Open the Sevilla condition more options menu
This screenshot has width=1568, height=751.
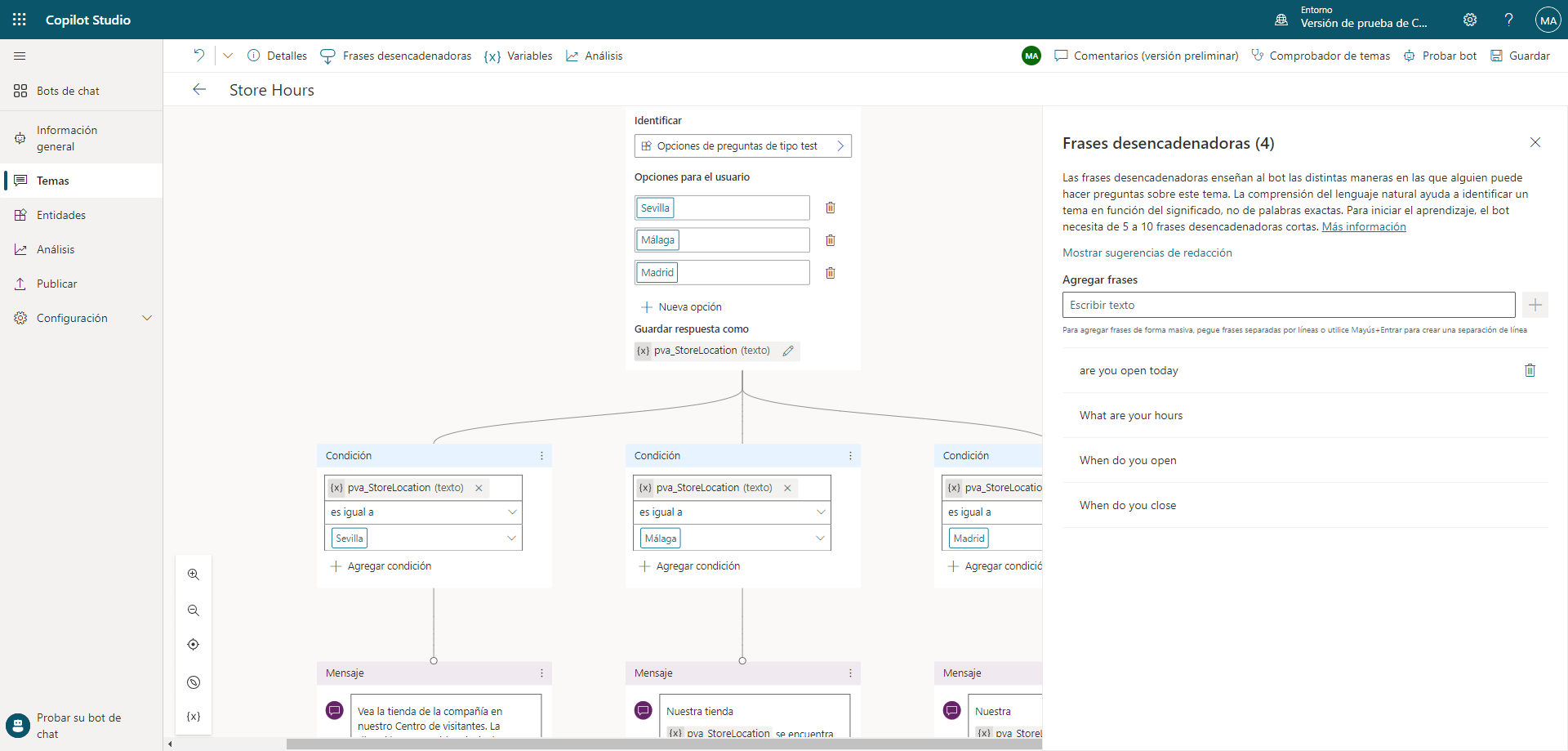point(541,456)
